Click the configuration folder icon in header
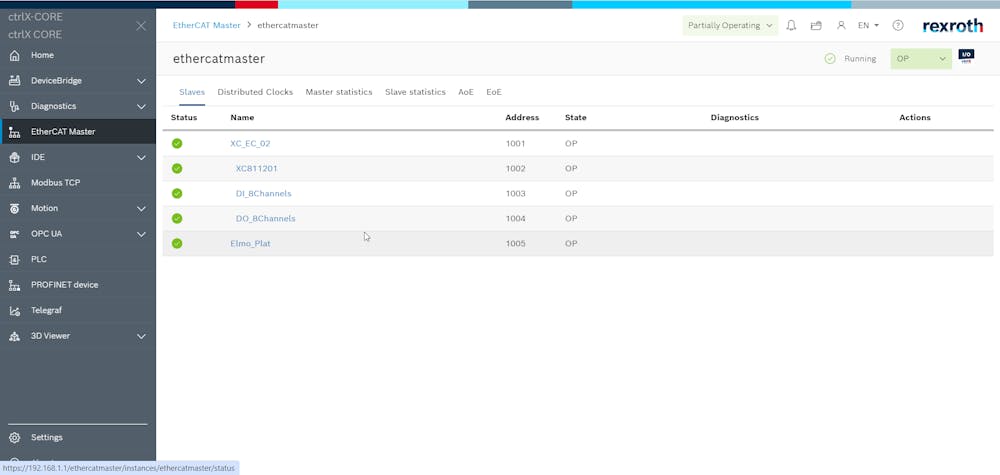 (x=816, y=25)
